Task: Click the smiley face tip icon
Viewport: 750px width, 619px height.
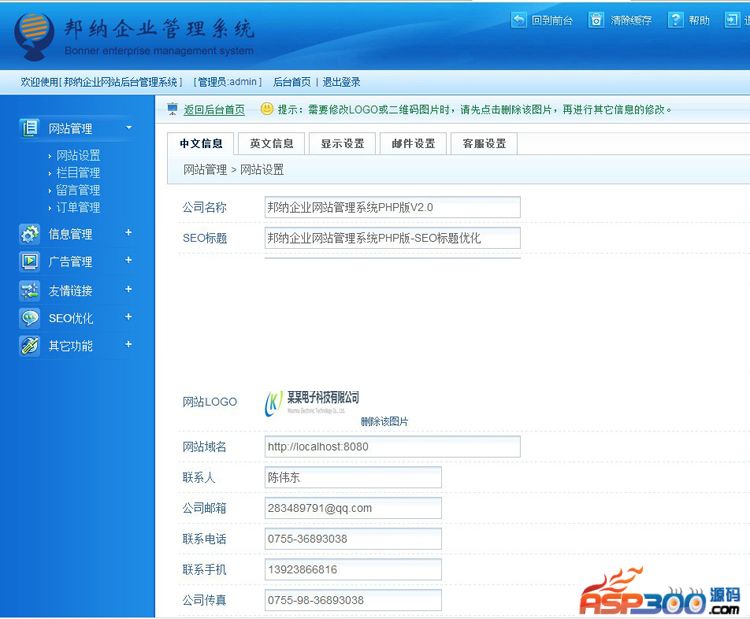Action: pos(267,109)
